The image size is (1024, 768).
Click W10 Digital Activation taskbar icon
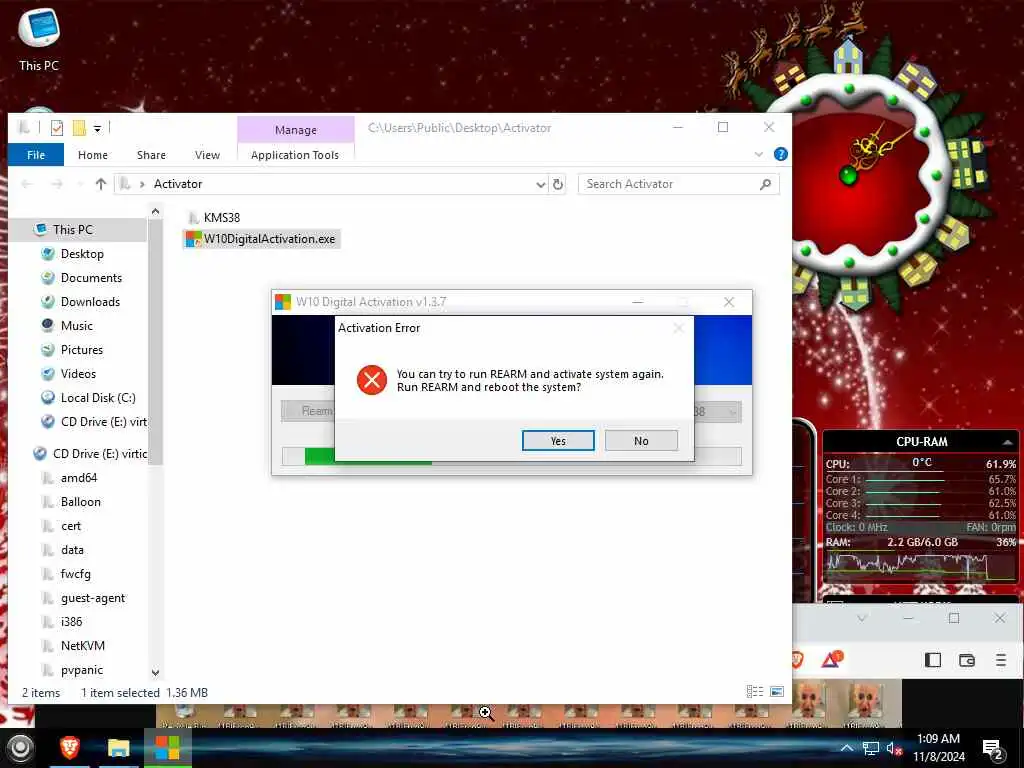tap(167, 748)
